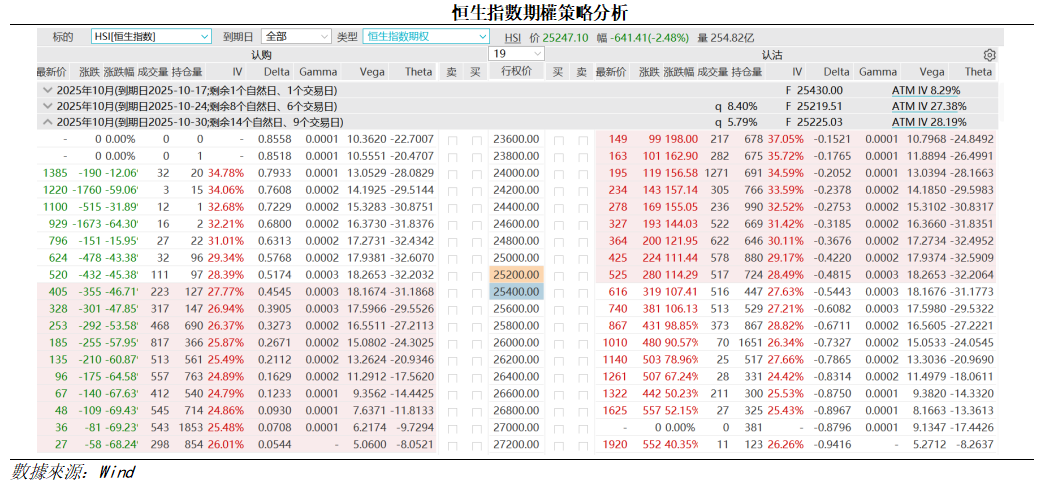This screenshot has height=486, width=1037.
Task: Click call Vega value 18.2653
Action: click(x=366, y=275)
